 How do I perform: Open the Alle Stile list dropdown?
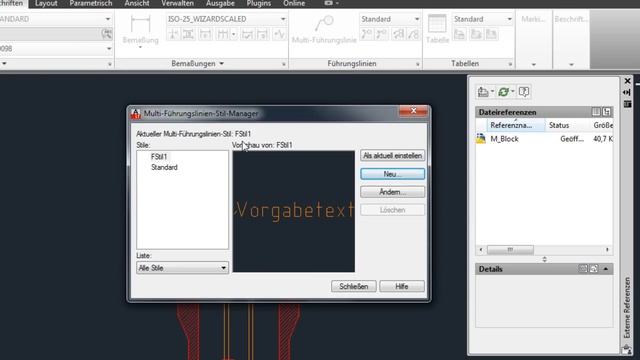(x=223, y=268)
